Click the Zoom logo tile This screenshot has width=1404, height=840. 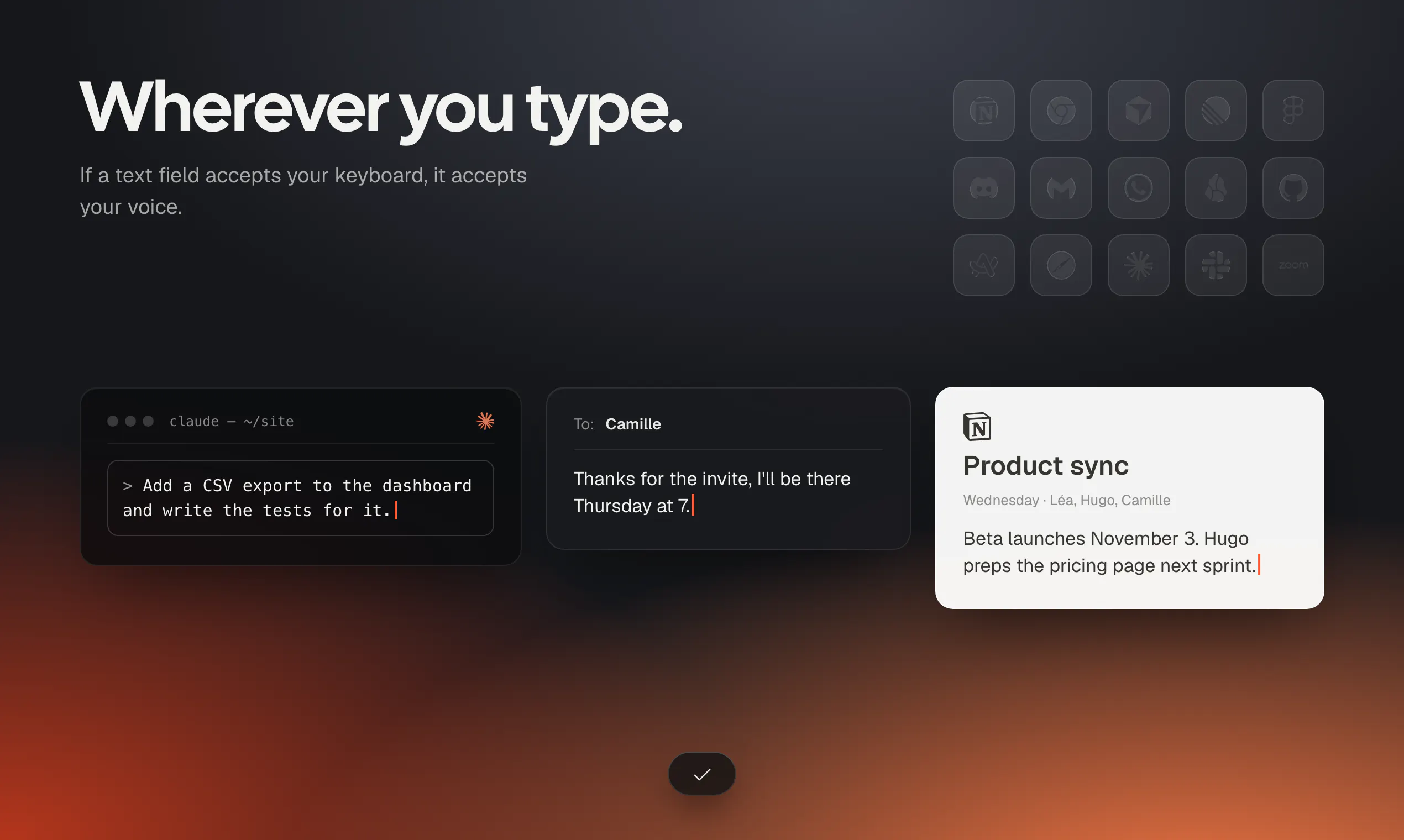click(x=1293, y=265)
